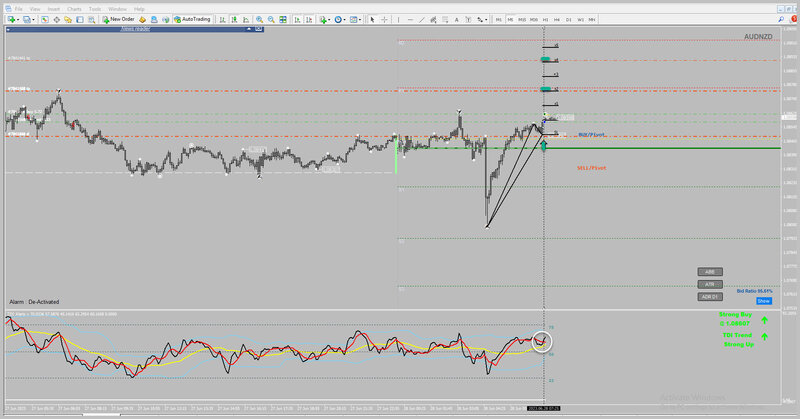Select the crosshair tool
Viewport: 800px width, 419px height.
(x=384, y=19)
